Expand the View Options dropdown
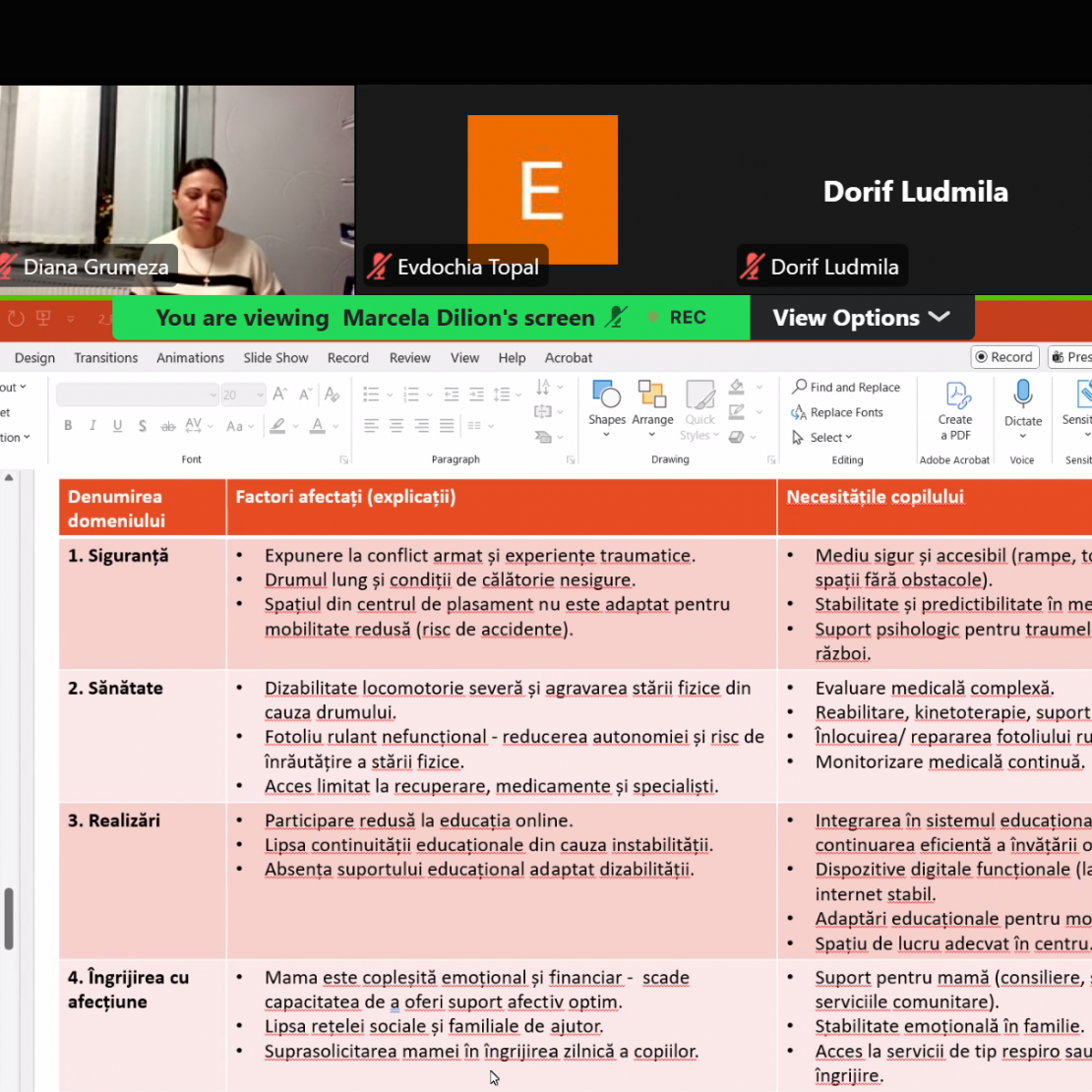 click(x=861, y=318)
